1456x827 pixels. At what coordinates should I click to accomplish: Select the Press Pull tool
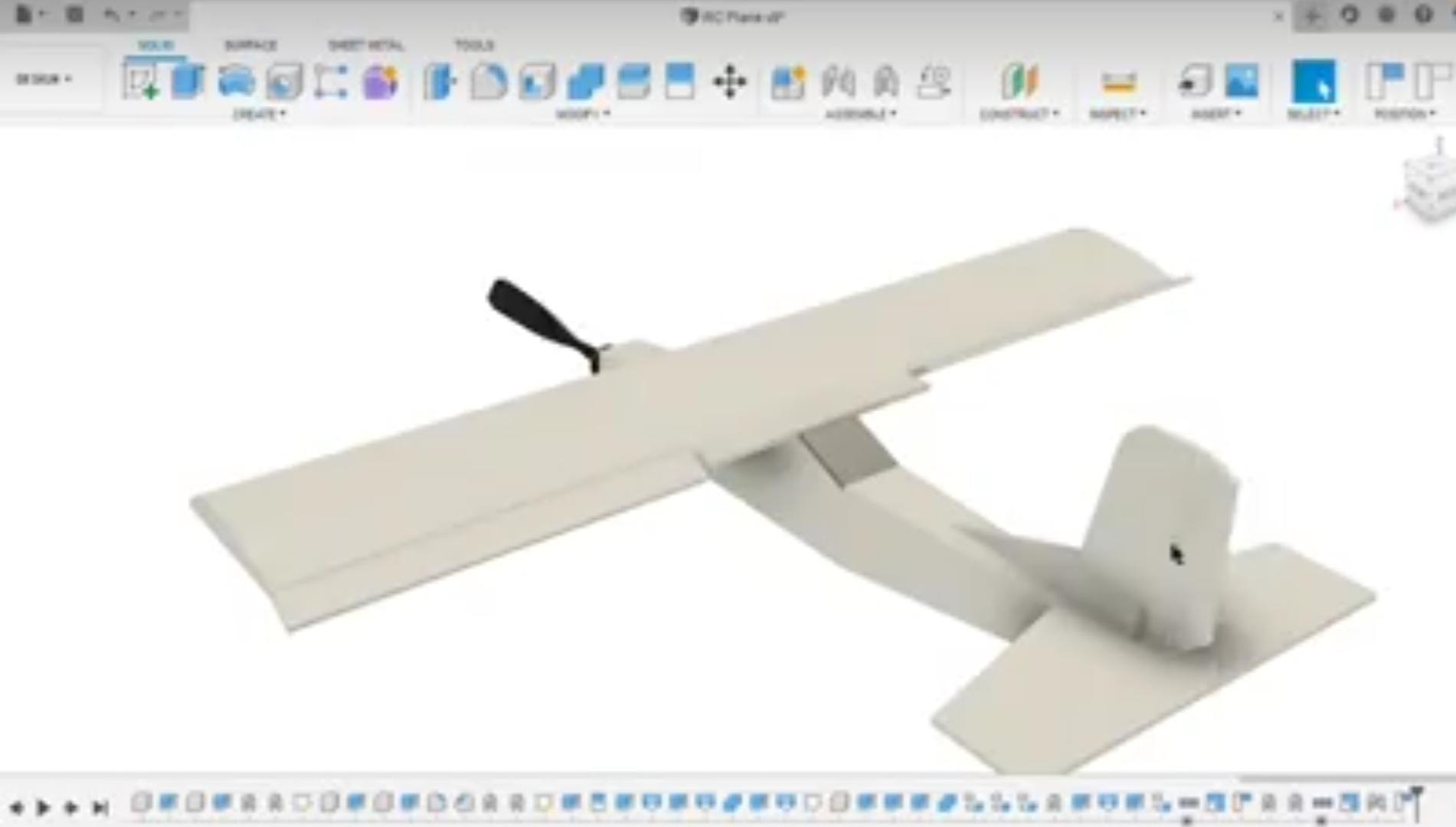tap(440, 82)
